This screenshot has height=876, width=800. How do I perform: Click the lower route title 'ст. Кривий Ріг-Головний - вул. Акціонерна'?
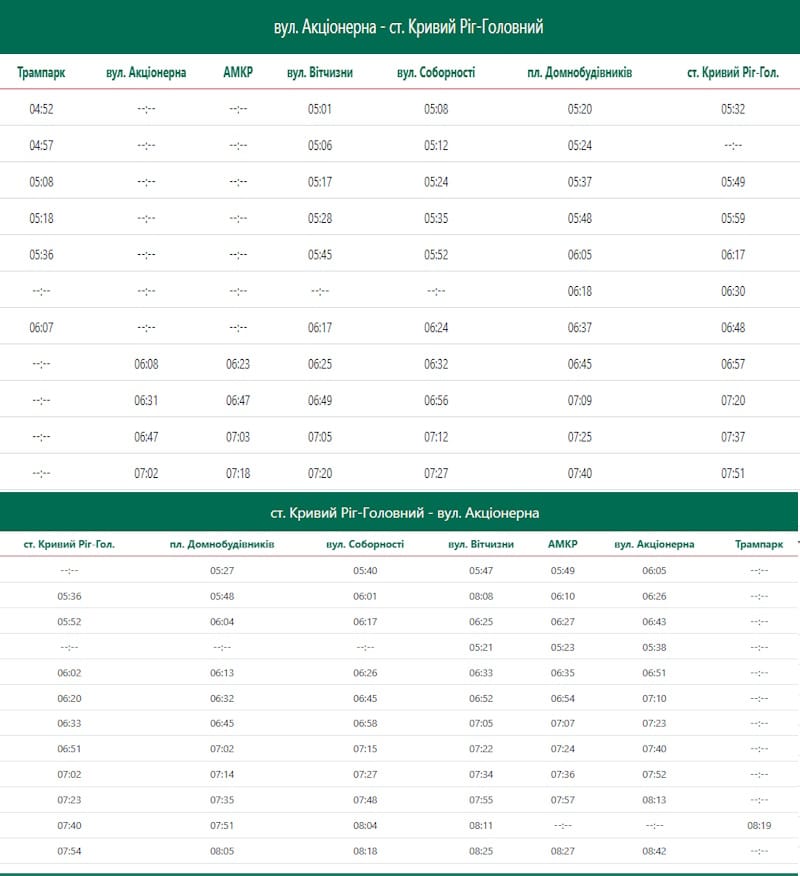pyautogui.click(x=404, y=513)
